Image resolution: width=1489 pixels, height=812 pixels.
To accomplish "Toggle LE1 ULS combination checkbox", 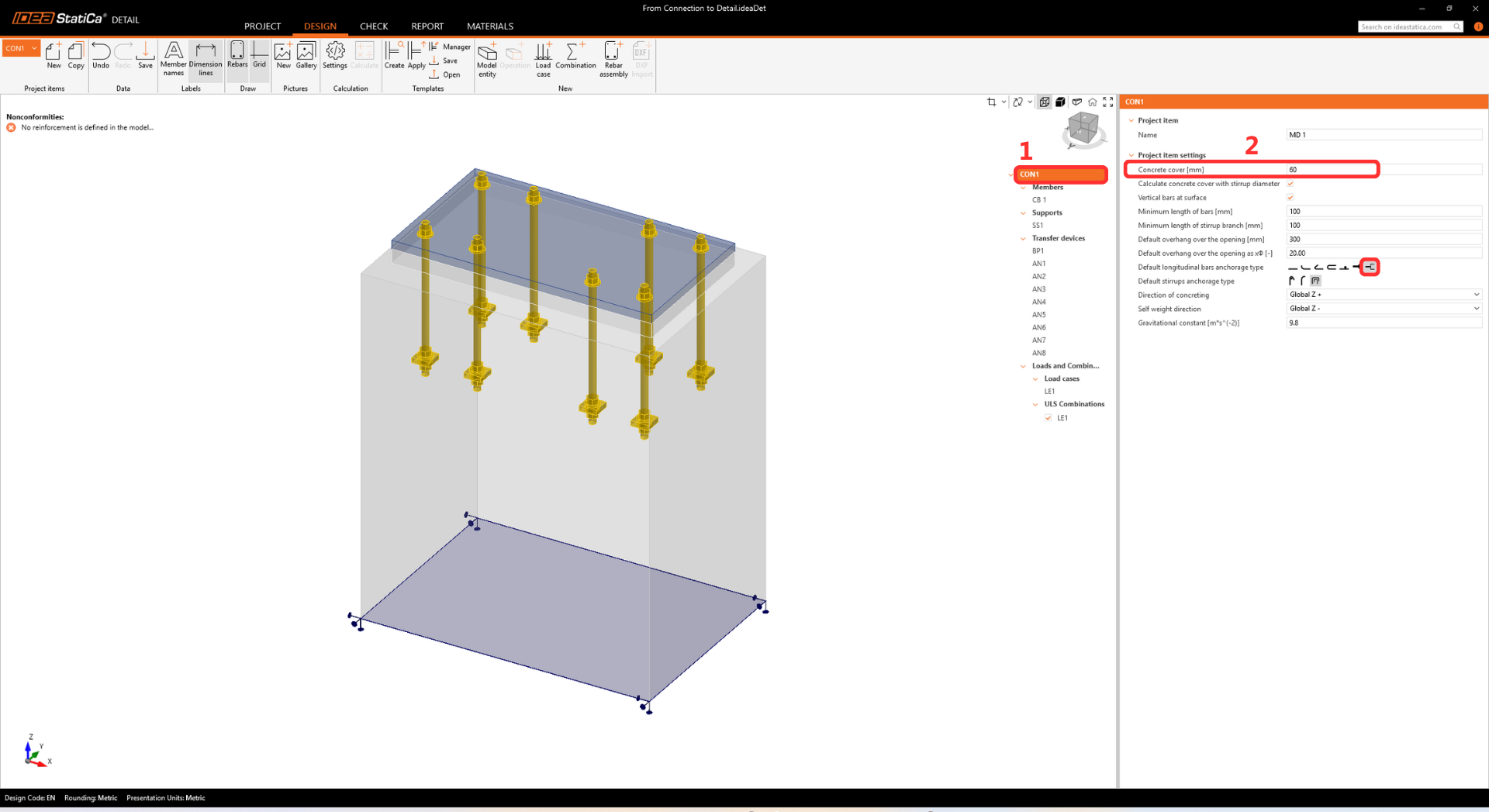I will (1049, 418).
